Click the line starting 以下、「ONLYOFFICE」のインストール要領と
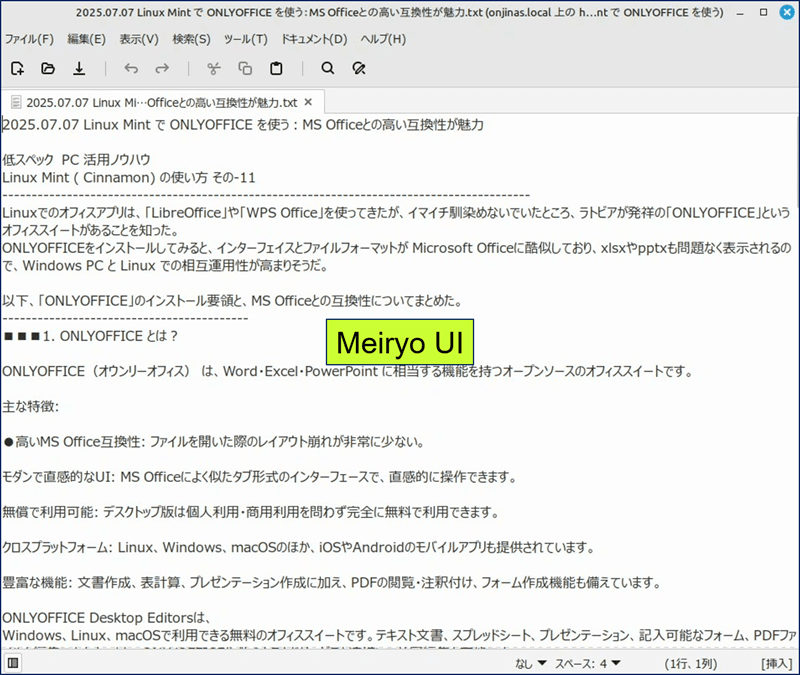This screenshot has height=675, width=800. (x=233, y=301)
